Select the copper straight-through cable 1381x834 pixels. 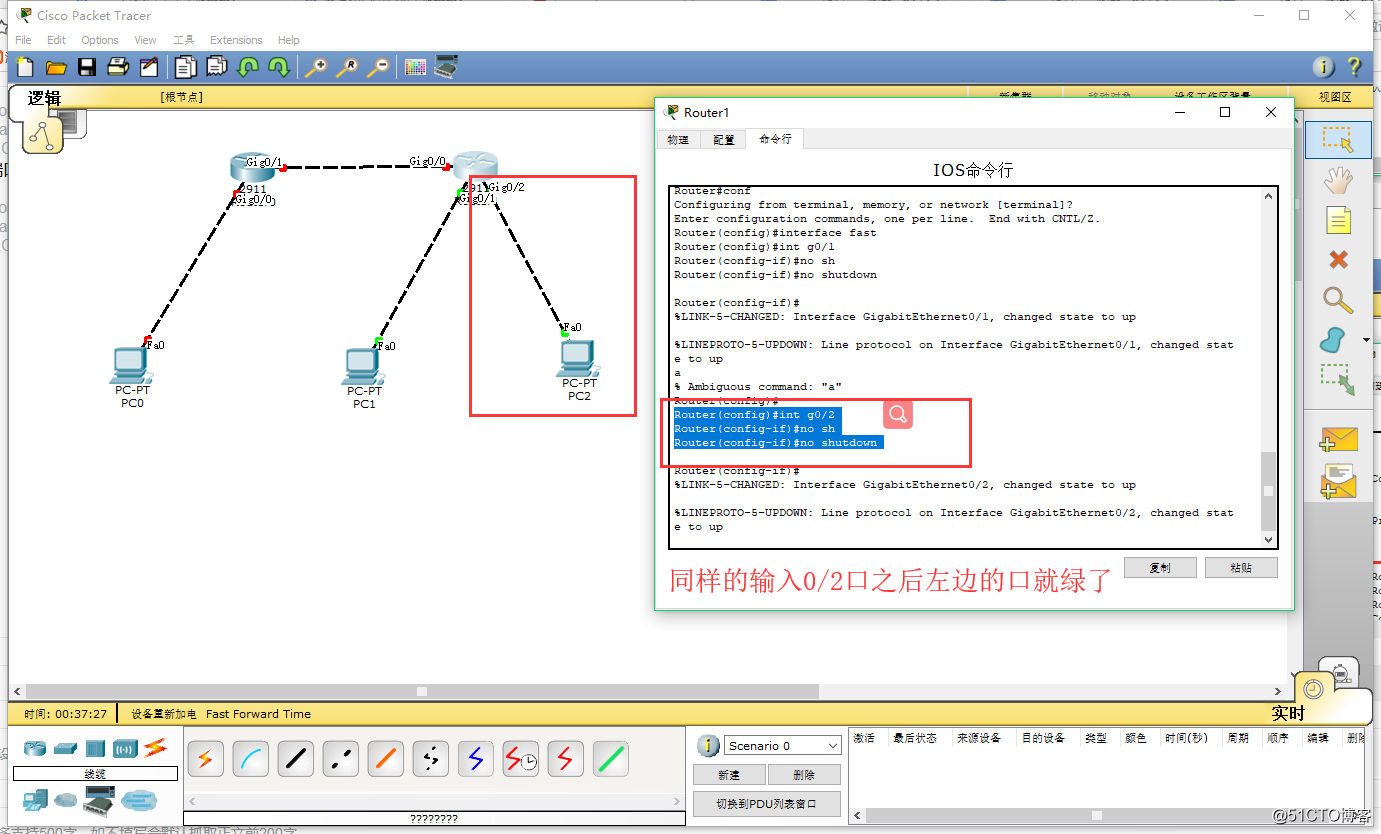pyautogui.click(x=296, y=759)
